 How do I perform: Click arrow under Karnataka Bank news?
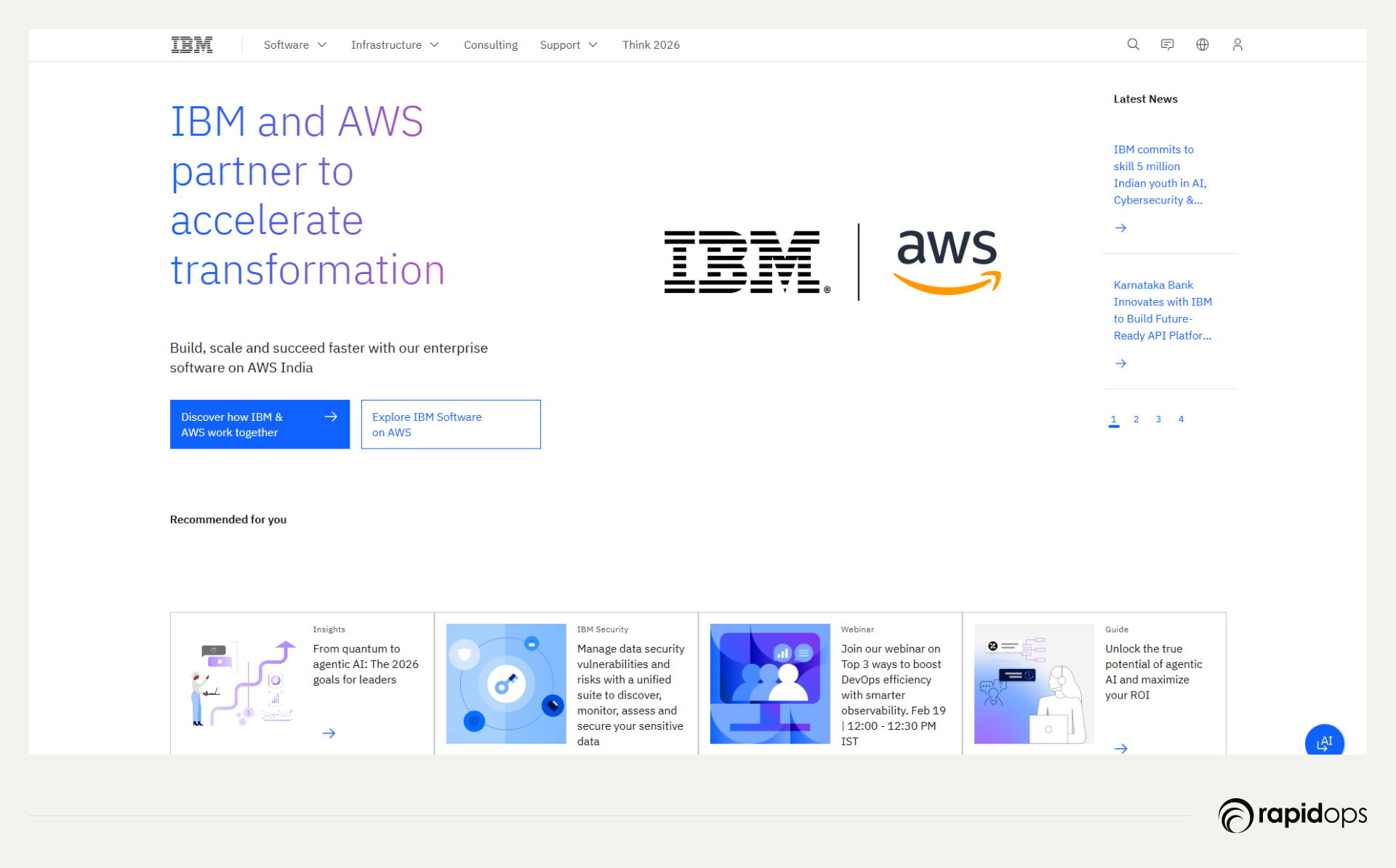coord(1120,363)
